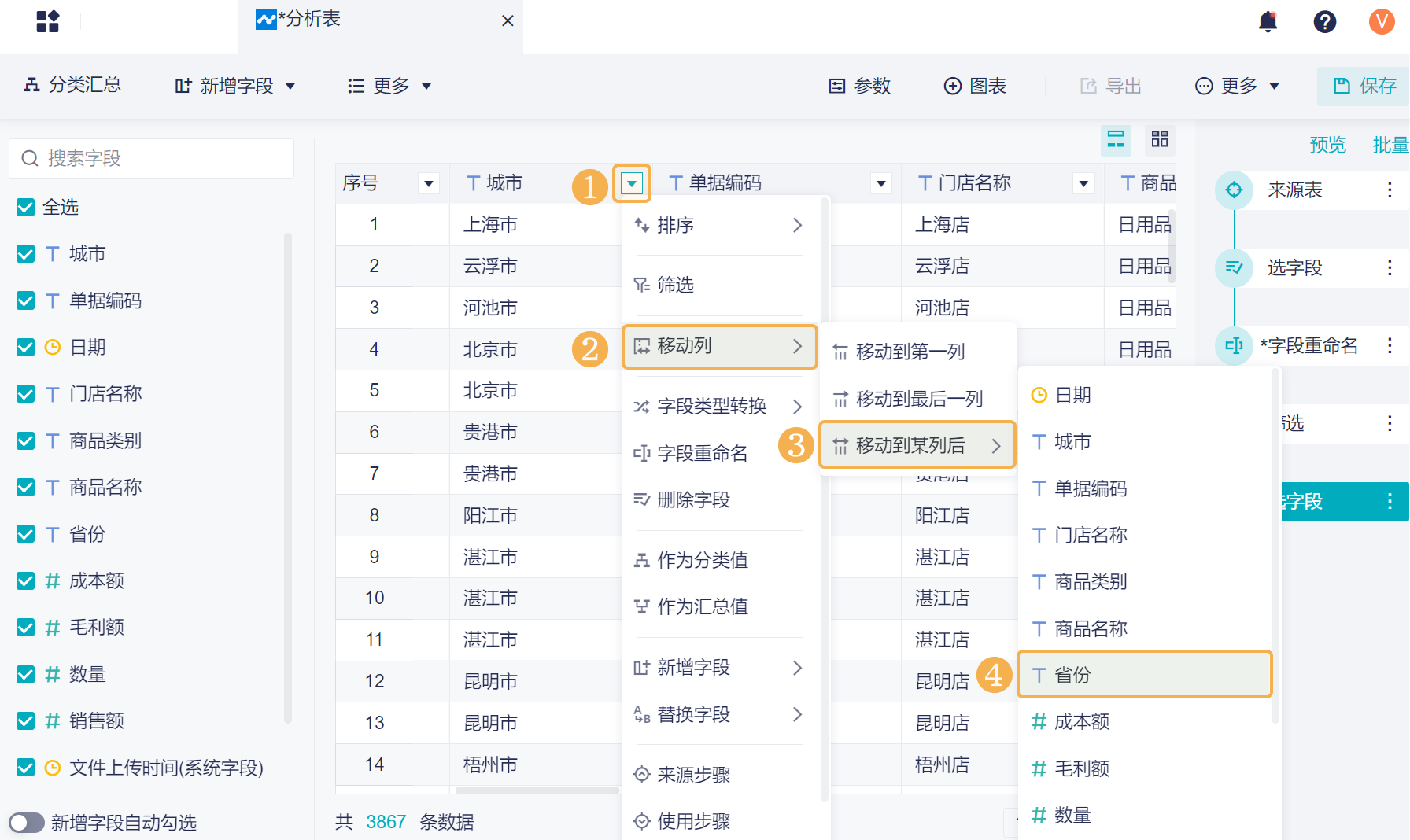Uncheck the 全选 checkbox
This screenshot has height=840, width=1410.
(x=26, y=207)
